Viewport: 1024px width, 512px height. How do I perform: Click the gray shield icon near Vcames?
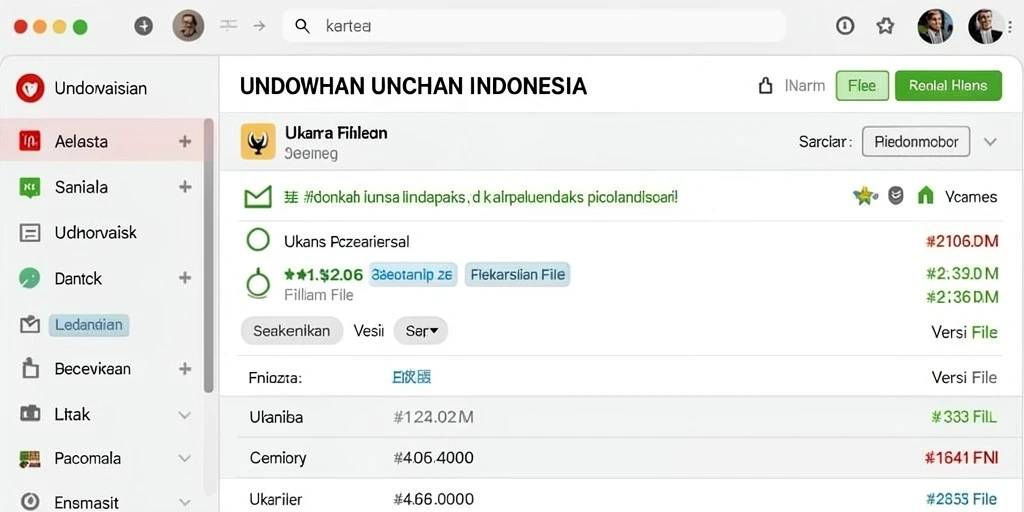(896, 195)
